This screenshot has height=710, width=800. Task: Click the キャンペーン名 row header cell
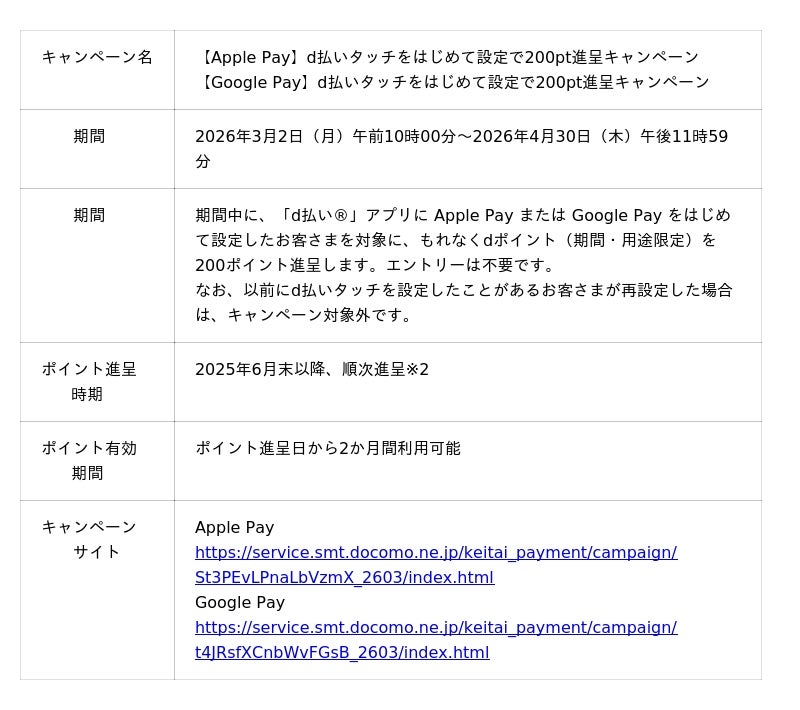97,57
